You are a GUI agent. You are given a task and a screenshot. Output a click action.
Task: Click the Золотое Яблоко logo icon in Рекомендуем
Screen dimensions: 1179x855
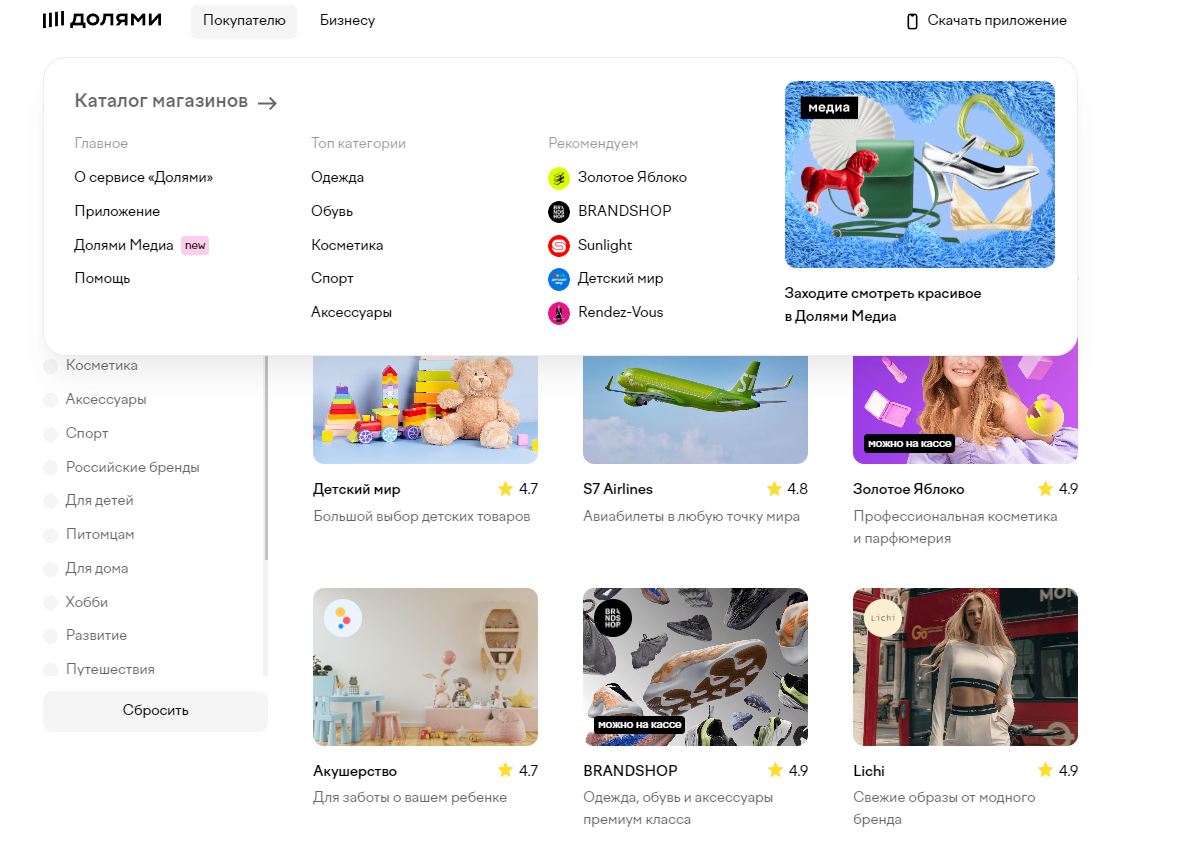[x=559, y=178]
